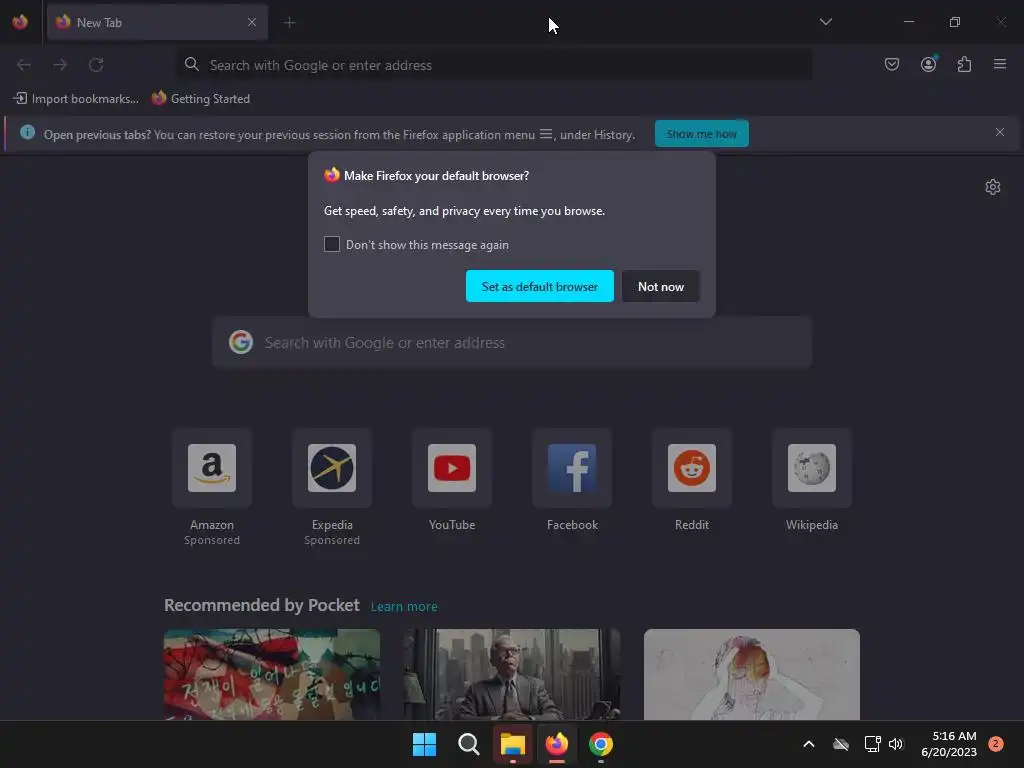The height and width of the screenshot is (768, 1024).
Task: Reload the current page
Action: (96, 65)
